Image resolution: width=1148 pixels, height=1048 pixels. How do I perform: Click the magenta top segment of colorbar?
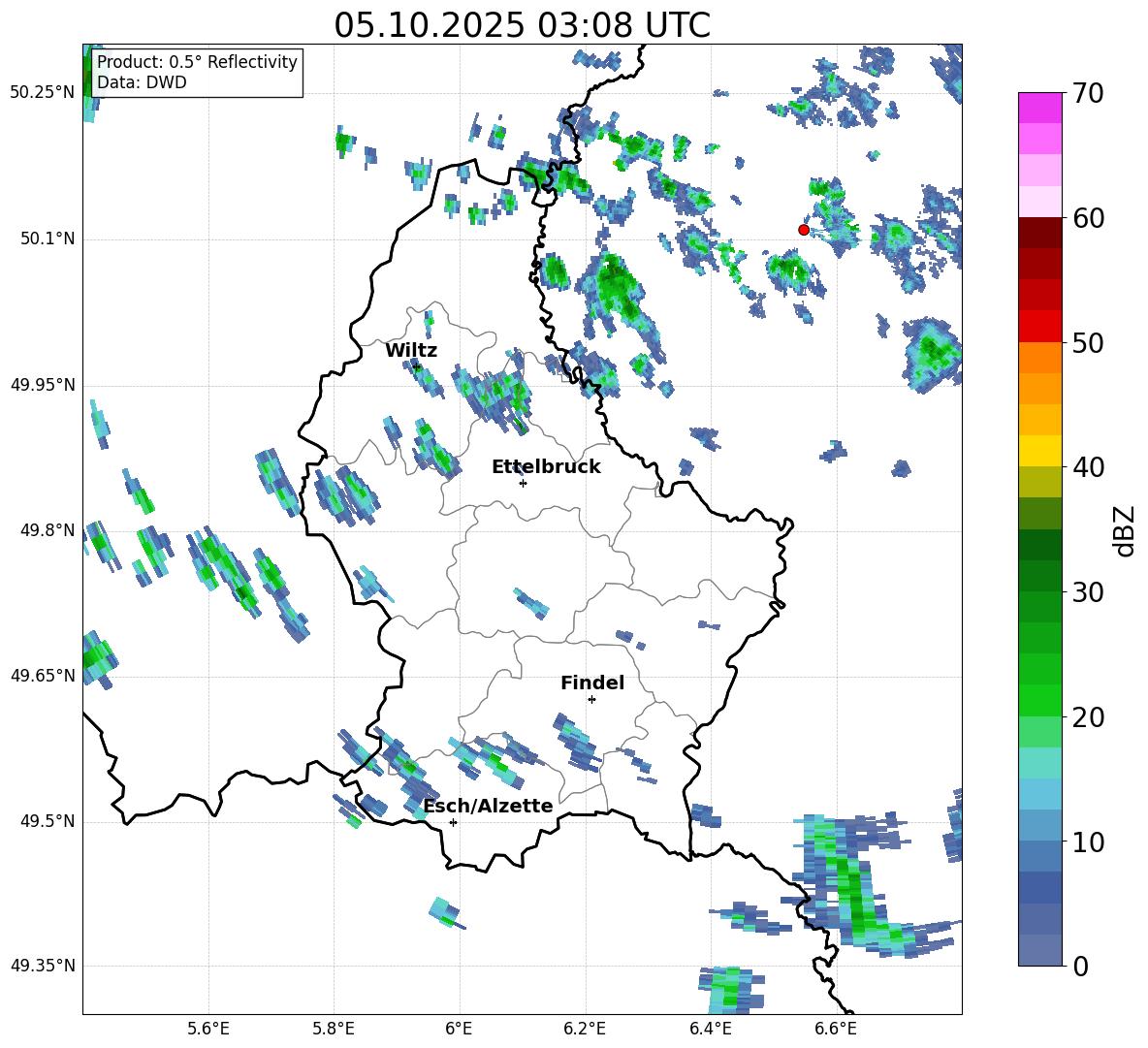(1039, 108)
